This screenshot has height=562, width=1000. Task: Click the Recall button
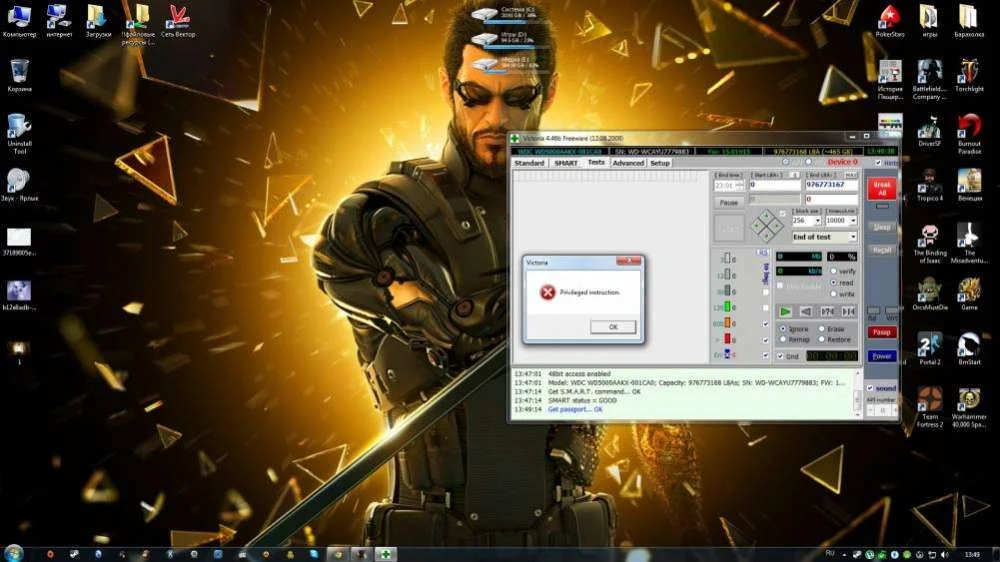(882, 250)
